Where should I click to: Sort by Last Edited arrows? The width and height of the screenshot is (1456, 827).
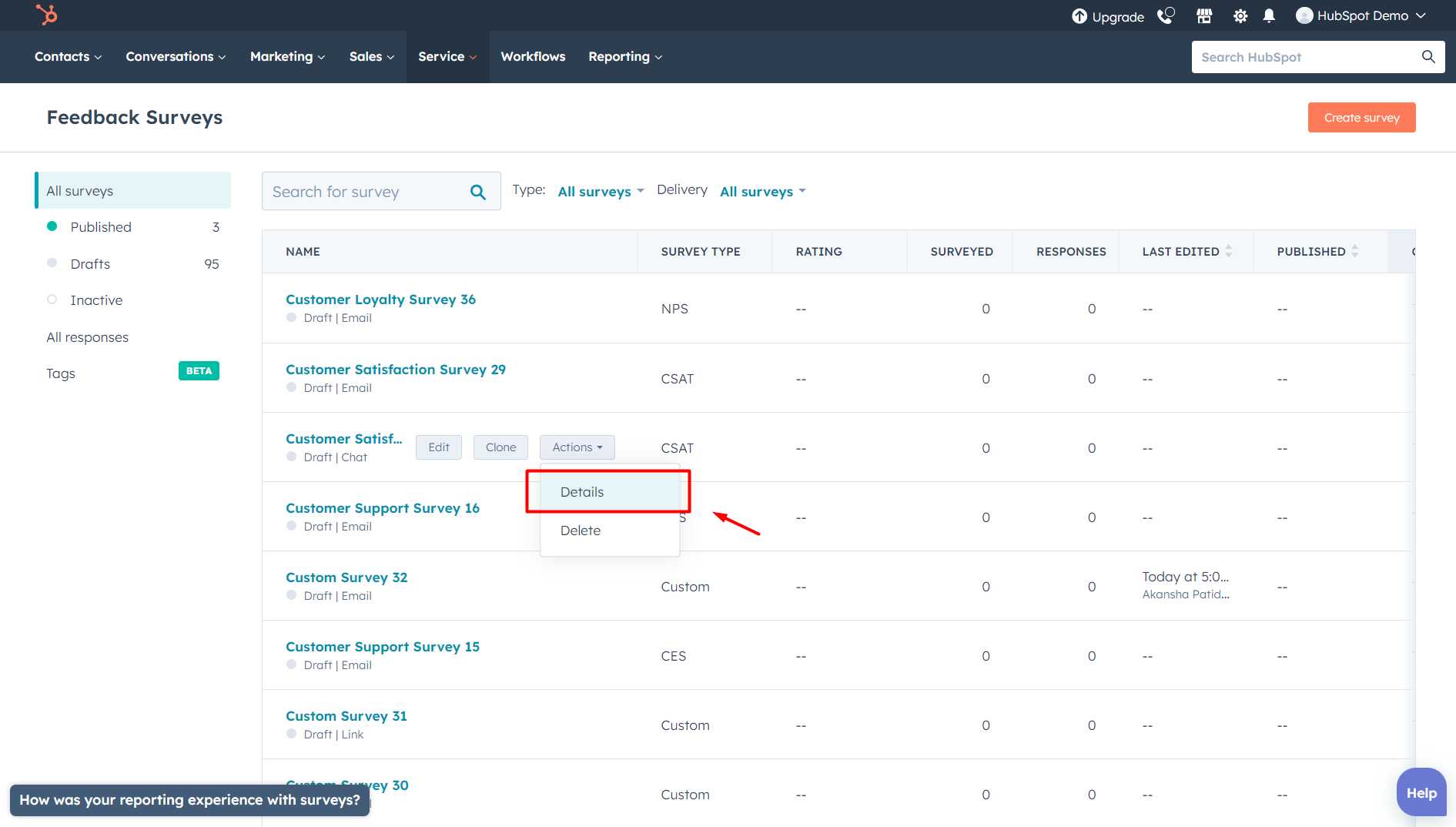1228,251
